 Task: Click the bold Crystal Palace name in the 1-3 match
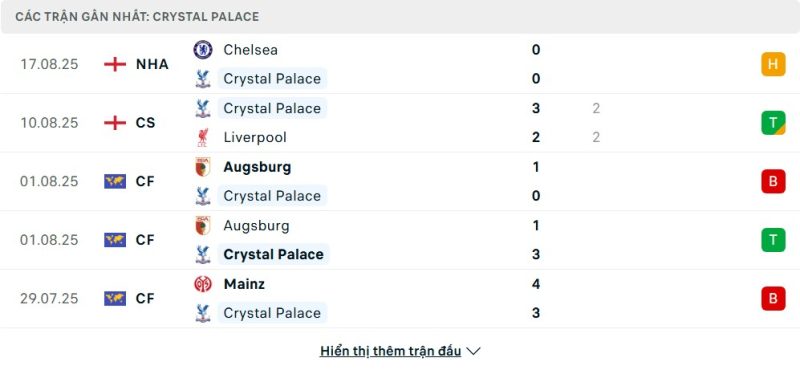point(273,254)
